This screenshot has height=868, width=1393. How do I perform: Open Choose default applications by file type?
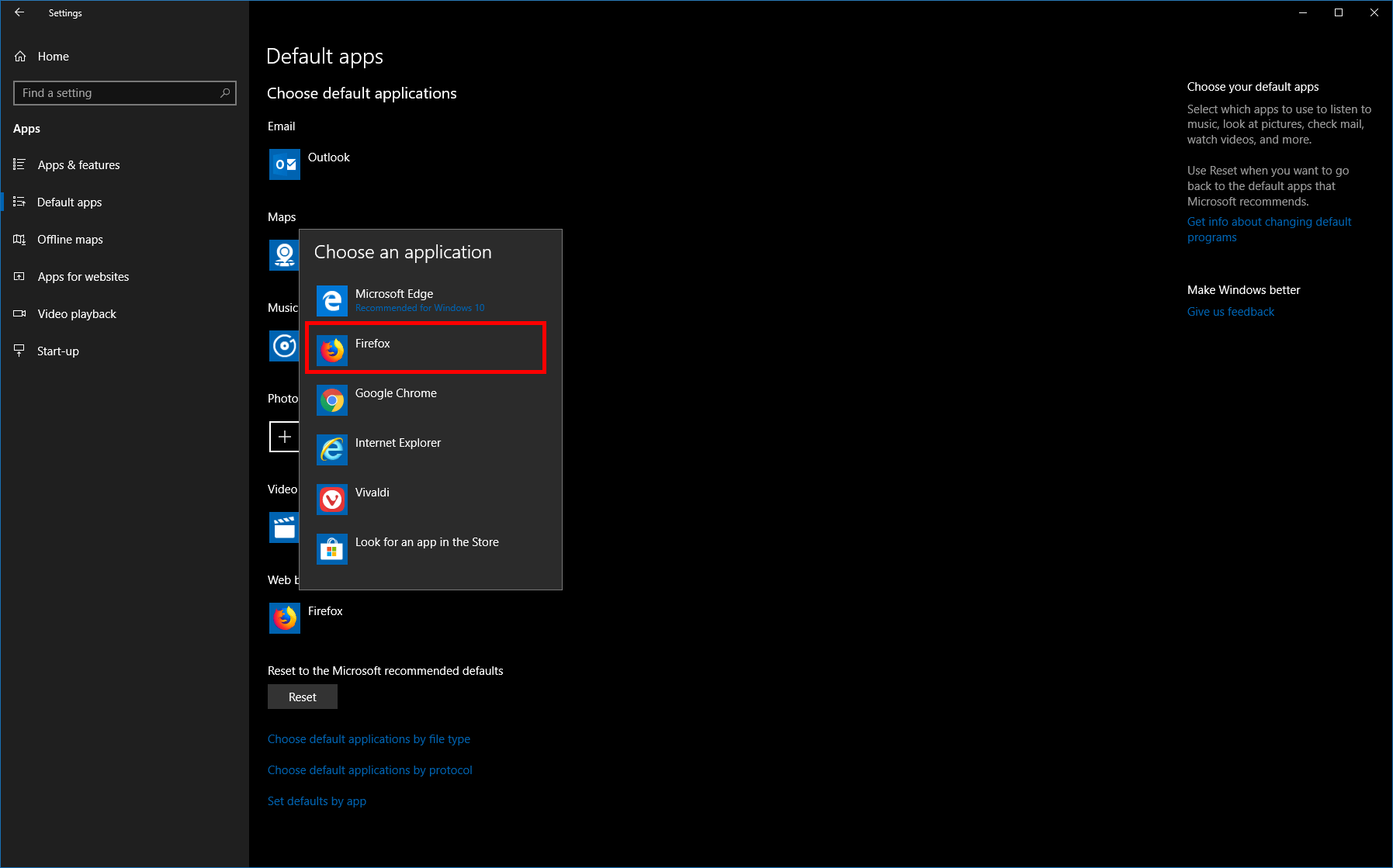(x=369, y=739)
